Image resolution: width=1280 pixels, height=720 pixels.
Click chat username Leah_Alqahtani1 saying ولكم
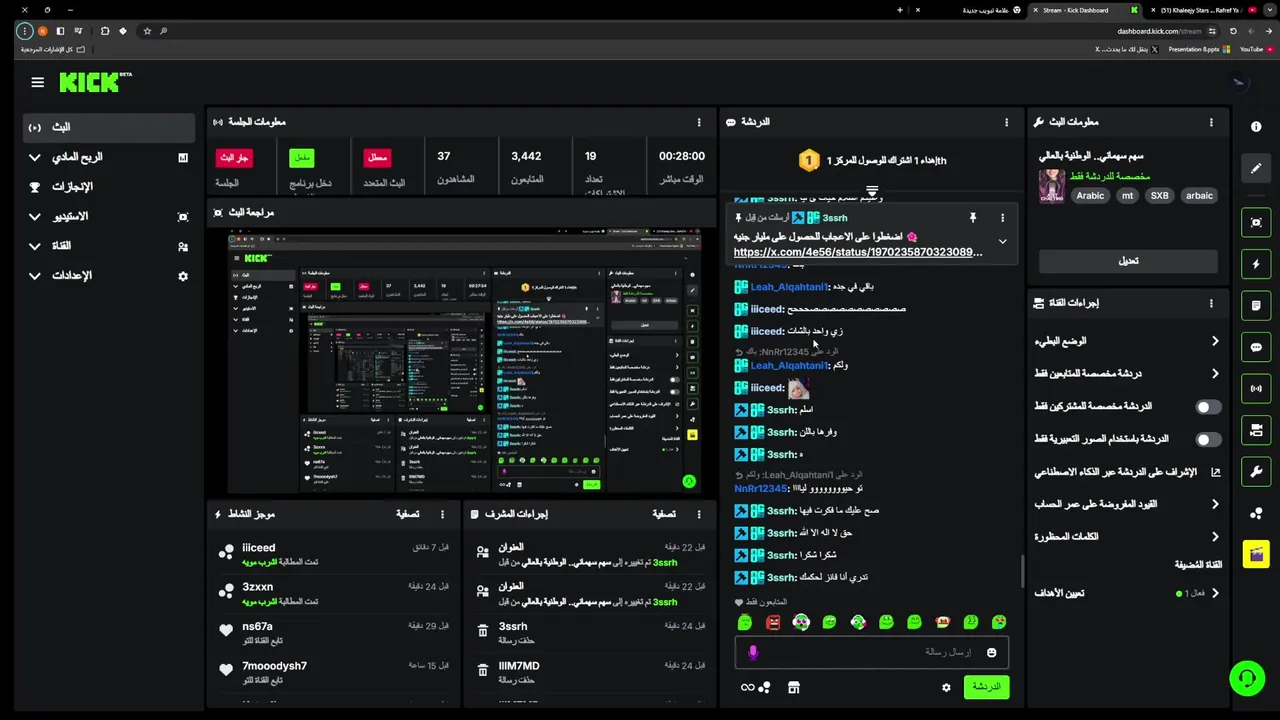789,366
